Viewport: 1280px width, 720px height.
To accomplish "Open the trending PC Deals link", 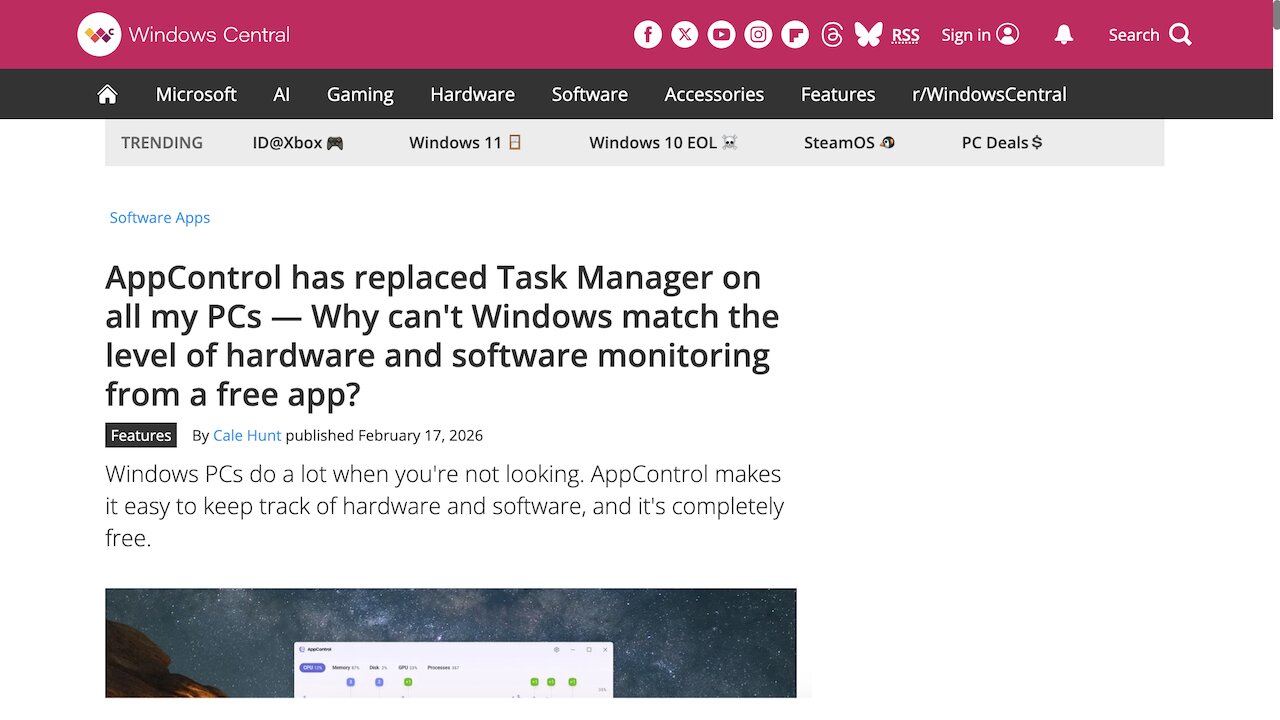I will [1002, 143].
